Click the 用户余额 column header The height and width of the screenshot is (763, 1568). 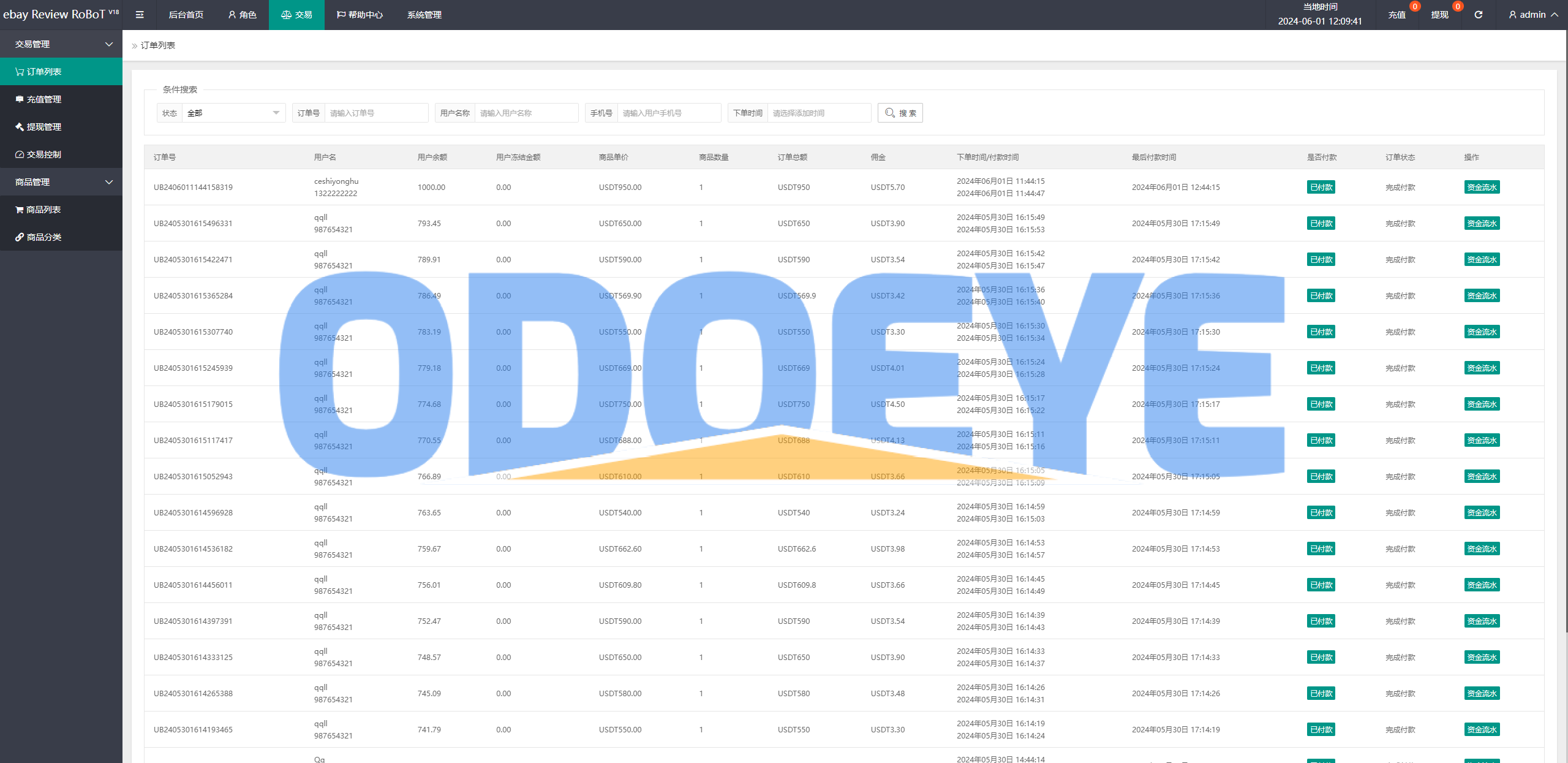432,157
